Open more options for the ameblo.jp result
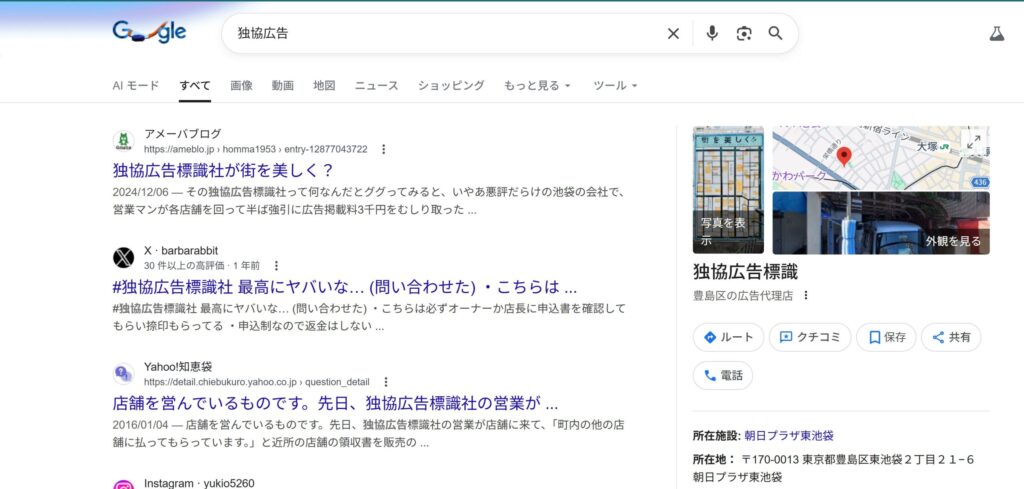 click(x=383, y=150)
